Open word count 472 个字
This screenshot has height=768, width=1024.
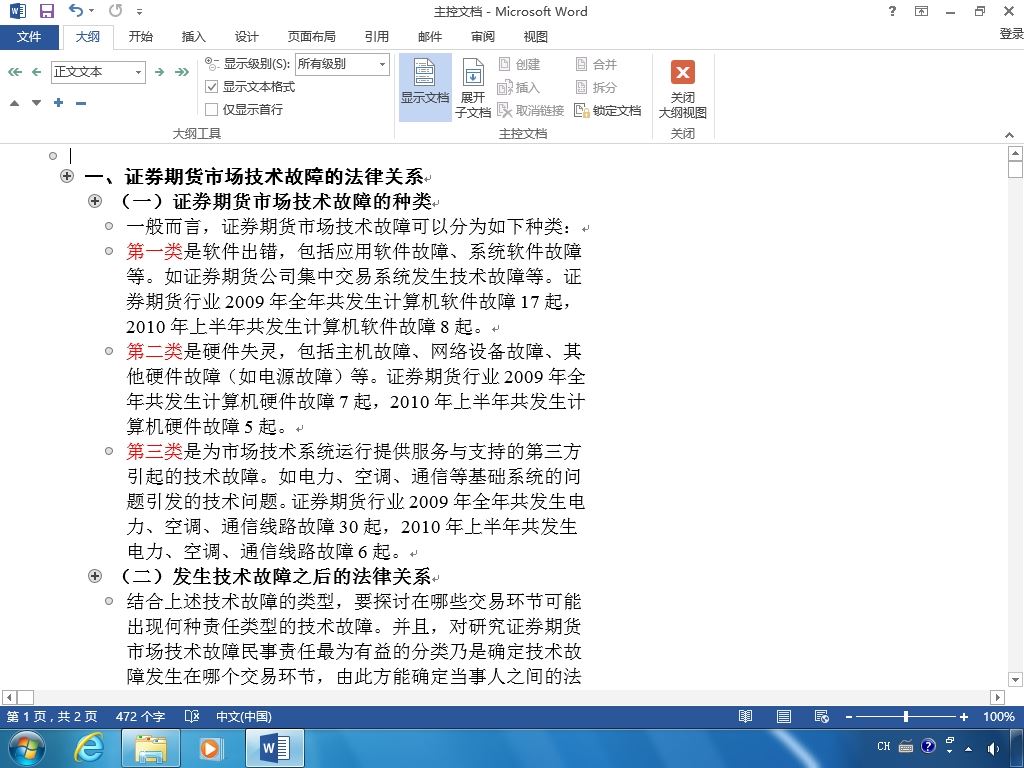pyautogui.click(x=140, y=716)
